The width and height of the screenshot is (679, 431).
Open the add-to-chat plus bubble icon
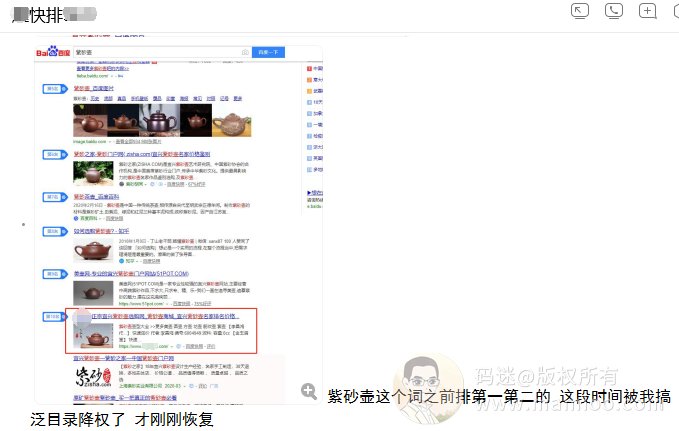pyautogui.click(x=648, y=11)
